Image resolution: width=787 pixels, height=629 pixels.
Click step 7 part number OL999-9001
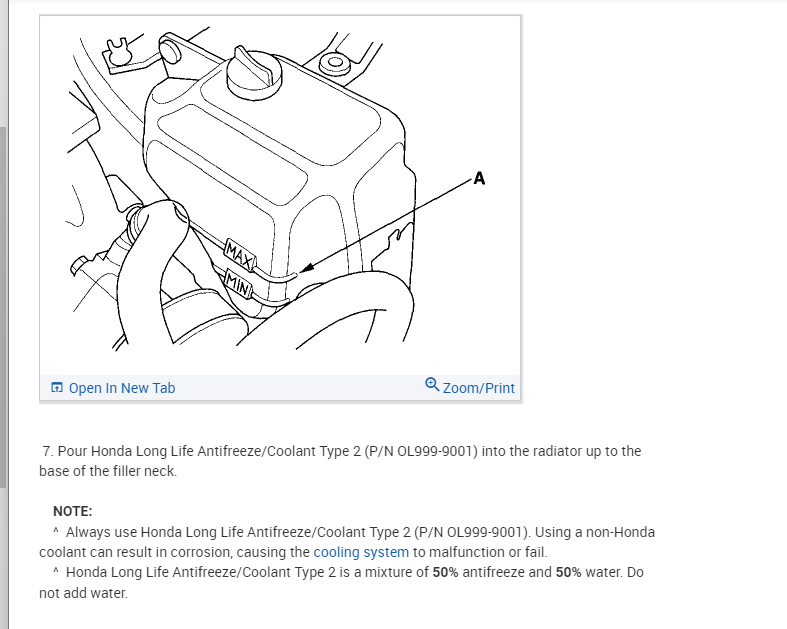pos(435,451)
